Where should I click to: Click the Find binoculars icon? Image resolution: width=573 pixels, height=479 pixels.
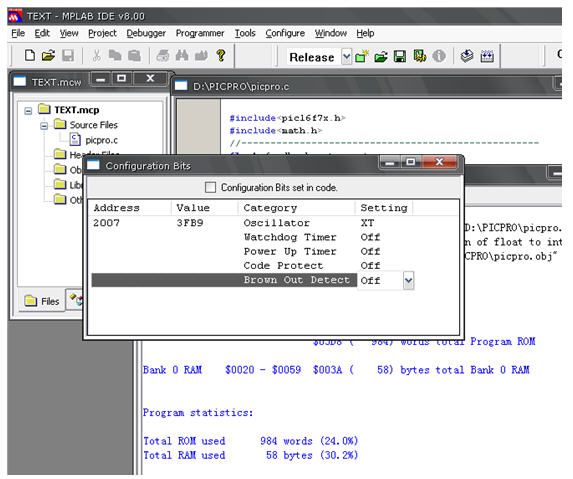click(x=182, y=56)
